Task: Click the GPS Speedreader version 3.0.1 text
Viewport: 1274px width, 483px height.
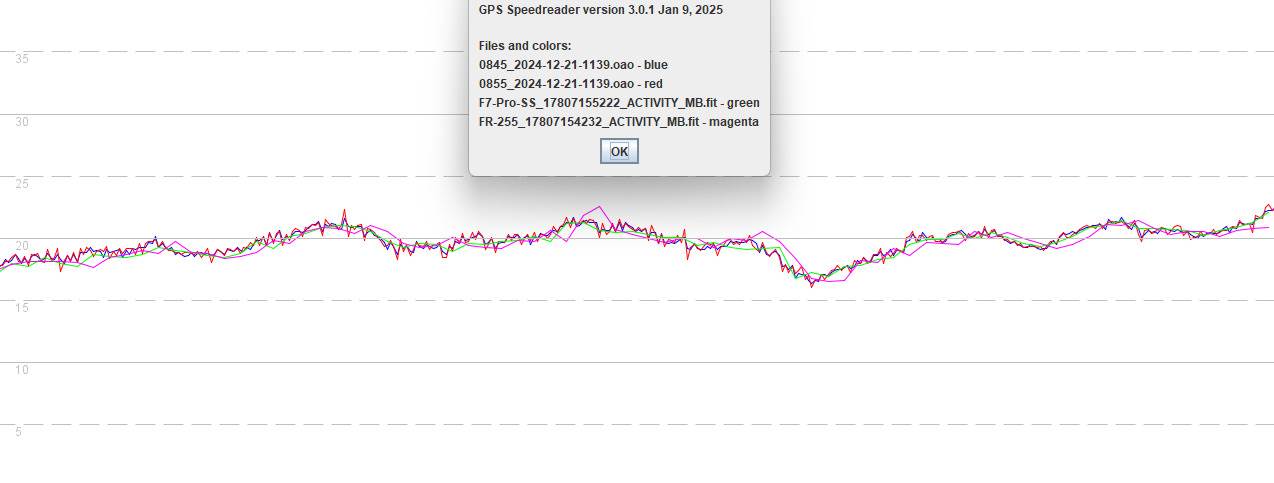Action: 600,10
